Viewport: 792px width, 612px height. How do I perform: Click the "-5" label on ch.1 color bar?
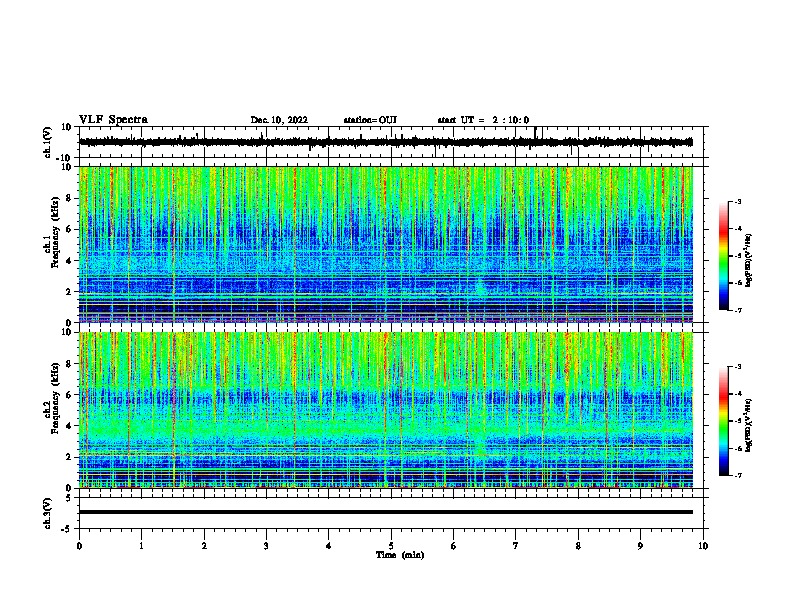pyautogui.click(x=738, y=256)
